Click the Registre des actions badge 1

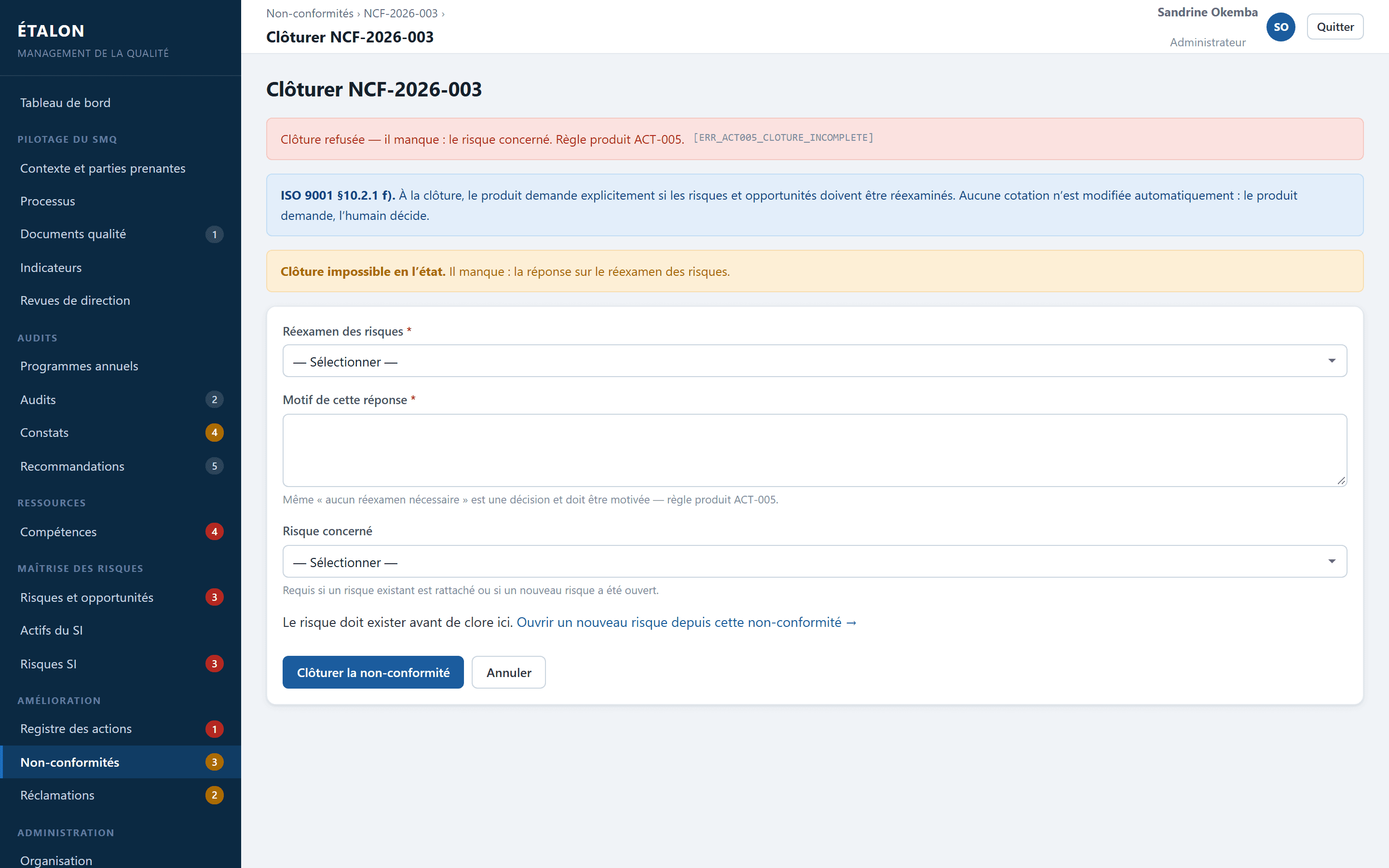click(214, 729)
